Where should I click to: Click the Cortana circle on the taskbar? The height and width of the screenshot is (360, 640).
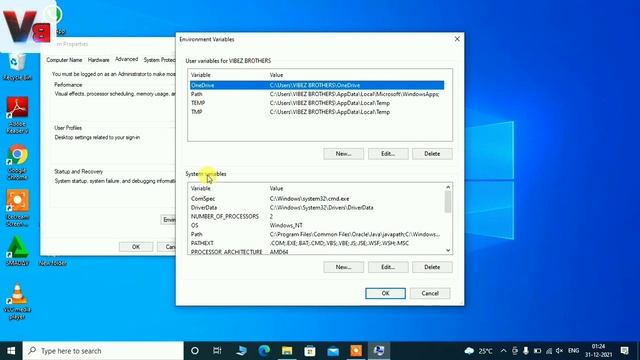coord(195,351)
